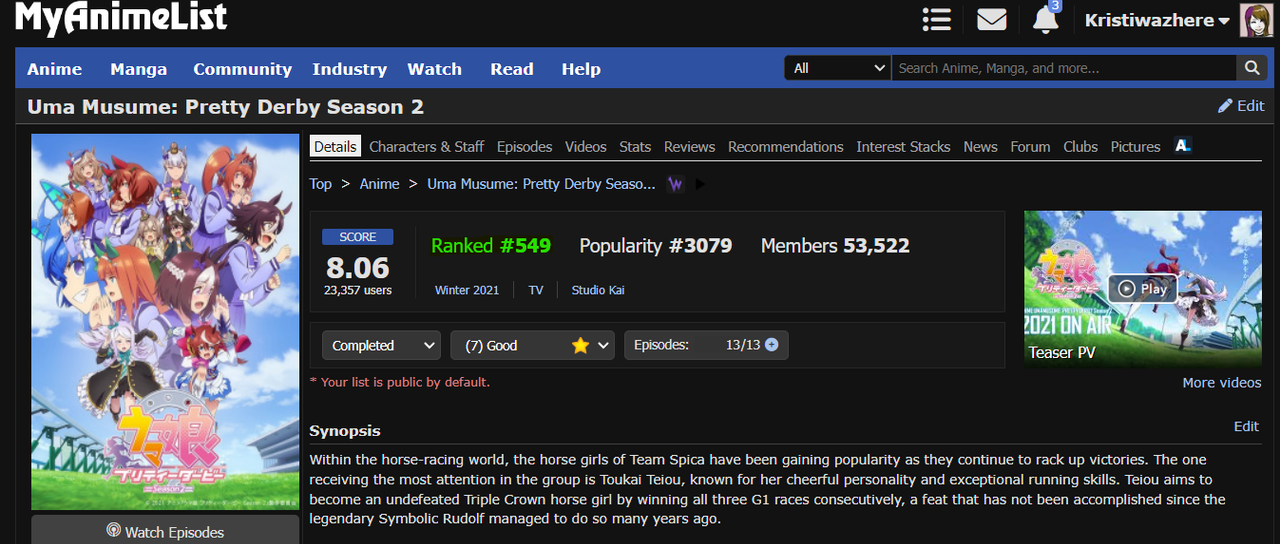Click the purple W streaming icon in the breadcrumb
The height and width of the screenshot is (544, 1280).
675,184
